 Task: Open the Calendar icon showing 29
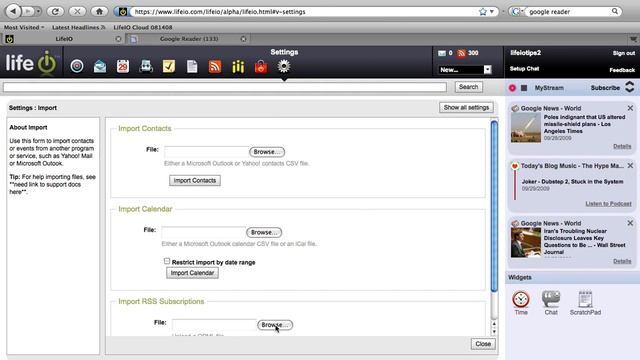(x=122, y=66)
